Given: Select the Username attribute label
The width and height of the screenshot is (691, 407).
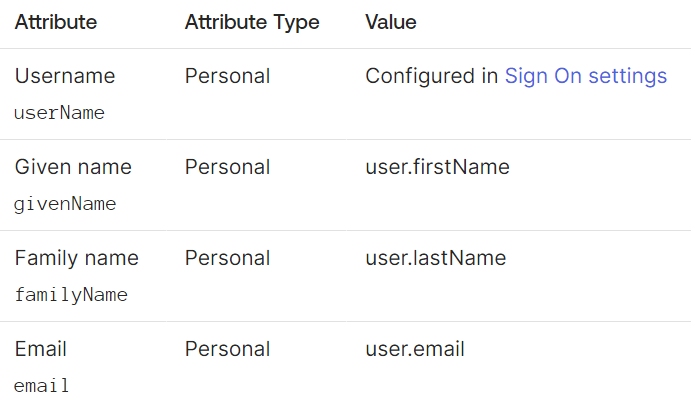Looking at the screenshot, I should 65,76.
